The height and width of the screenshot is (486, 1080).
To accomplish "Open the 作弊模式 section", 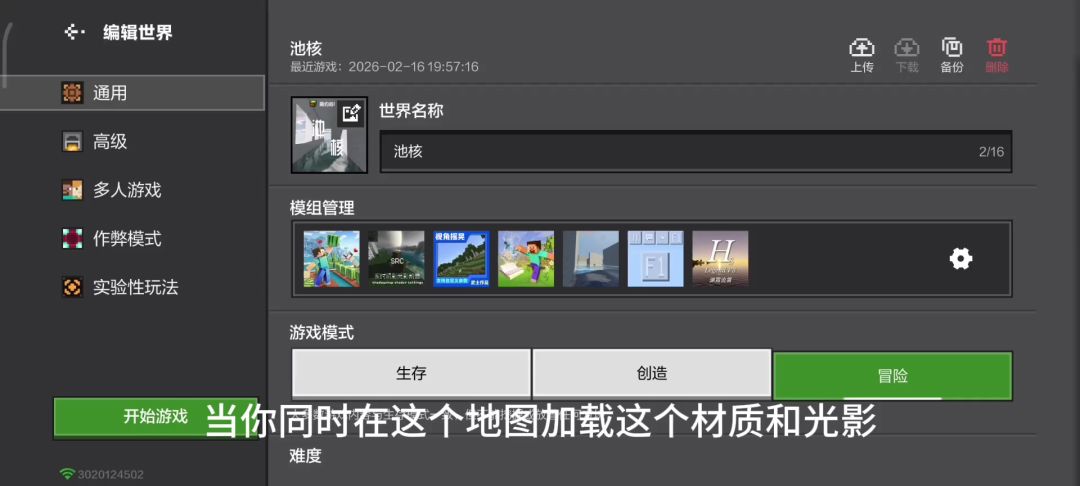I will coord(126,239).
